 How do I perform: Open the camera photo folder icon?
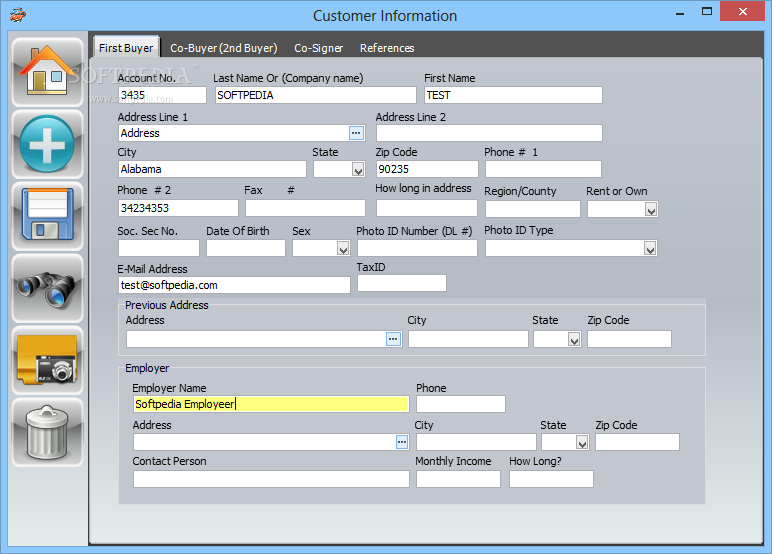point(47,360)
